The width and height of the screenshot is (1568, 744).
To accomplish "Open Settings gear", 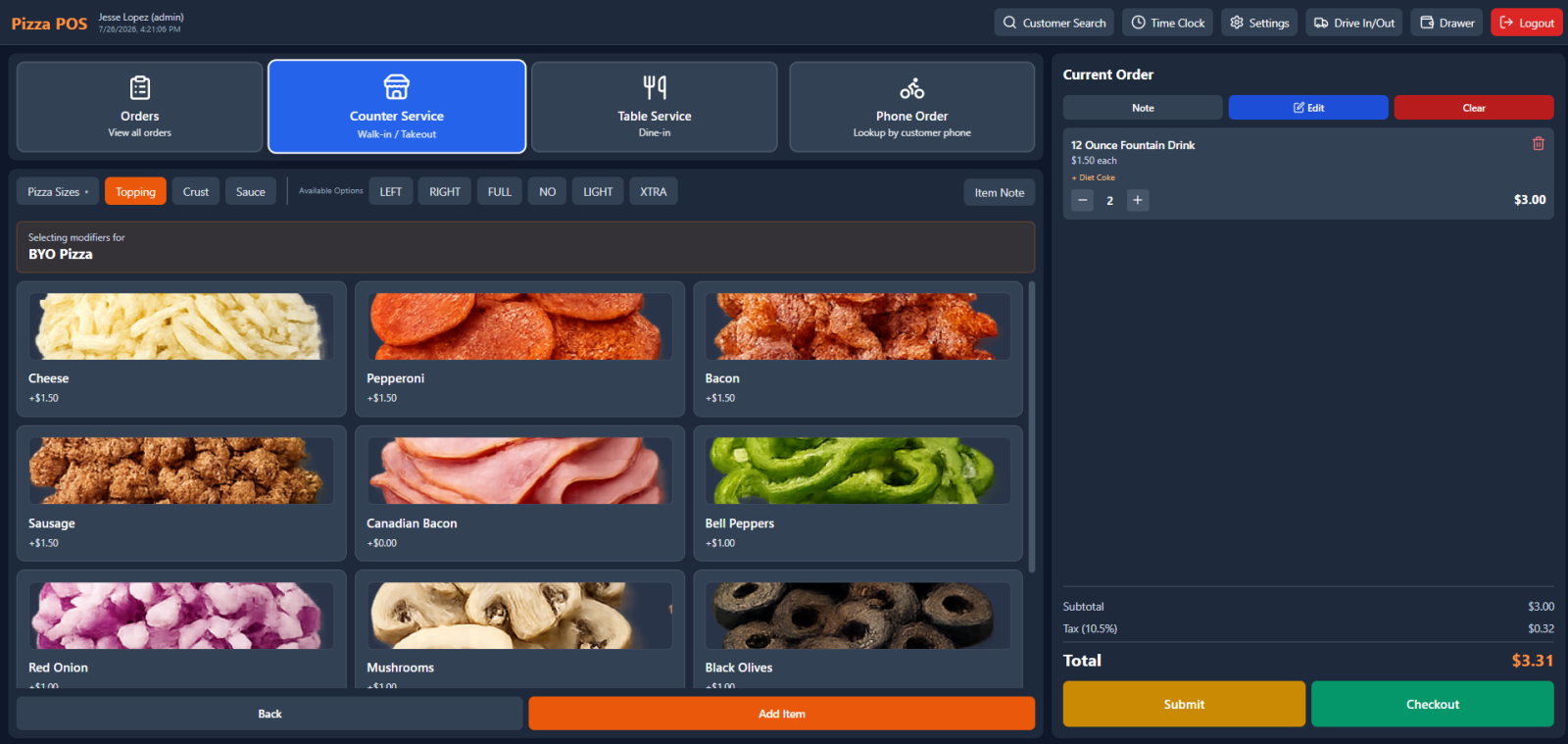I will (1259, 23).
